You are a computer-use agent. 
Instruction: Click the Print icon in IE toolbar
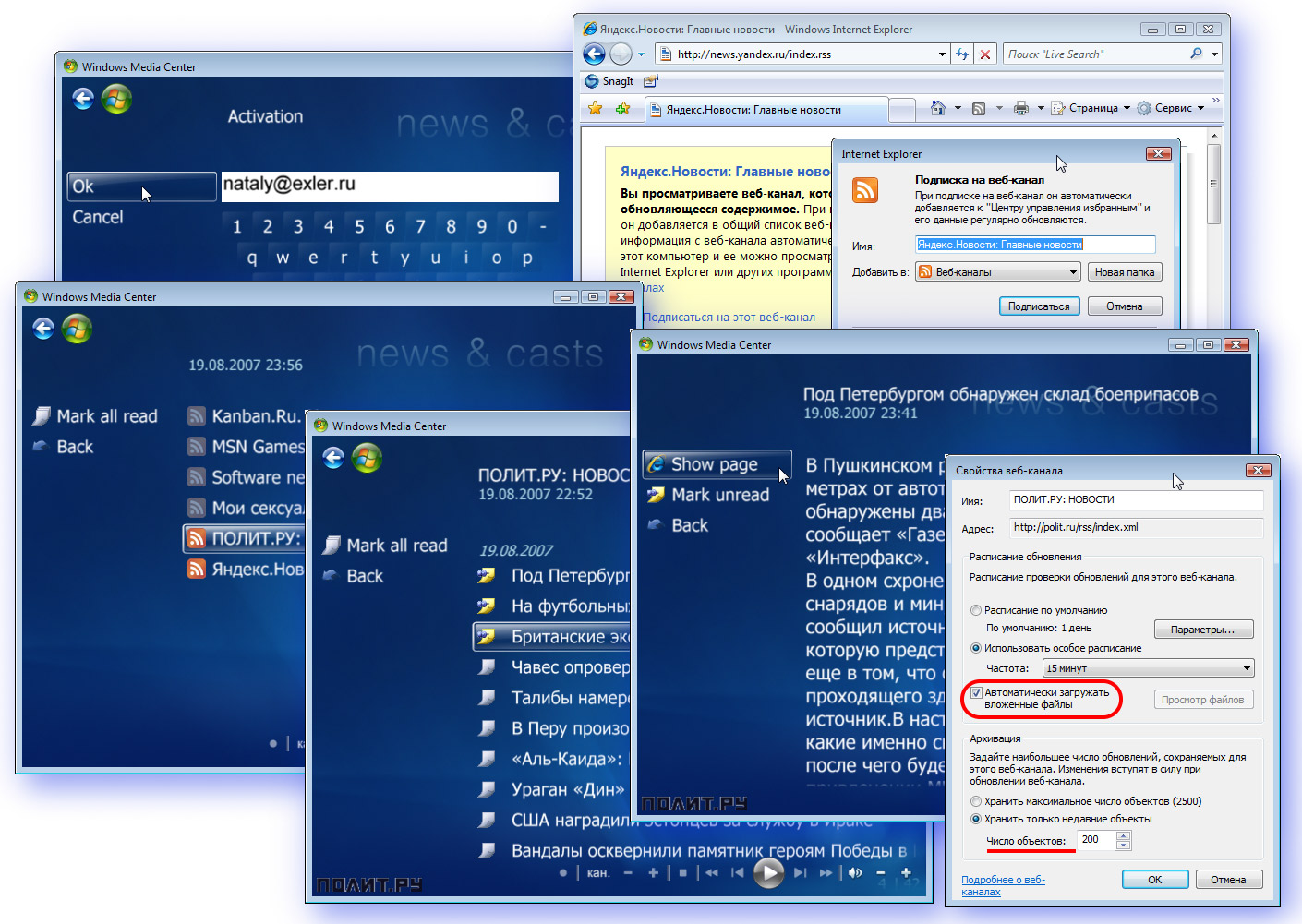point(1021,108)
